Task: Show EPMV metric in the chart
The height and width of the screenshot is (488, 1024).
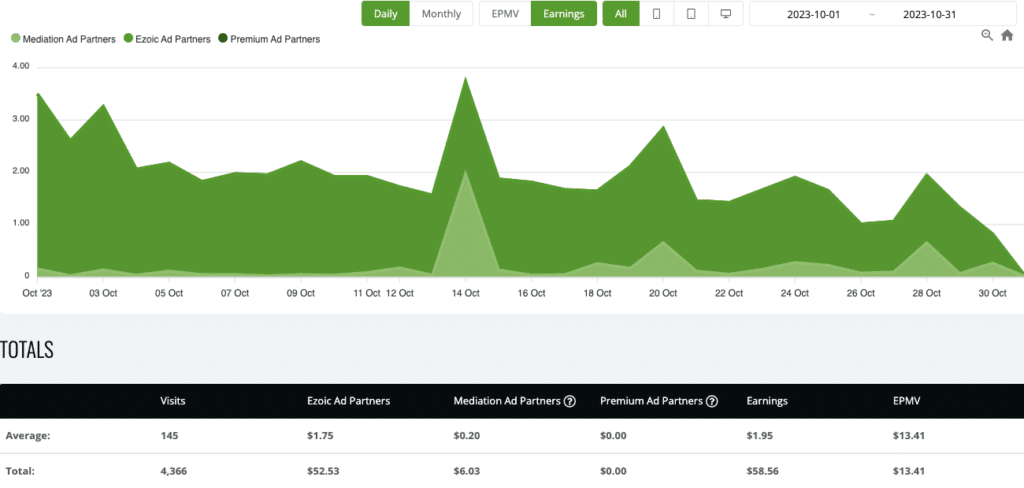Action: tap(505, 14)
